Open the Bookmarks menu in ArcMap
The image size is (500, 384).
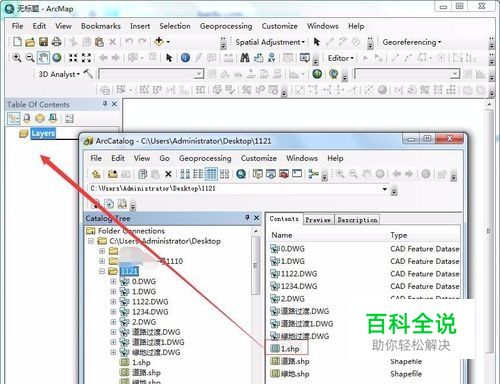tap(101, 26)
